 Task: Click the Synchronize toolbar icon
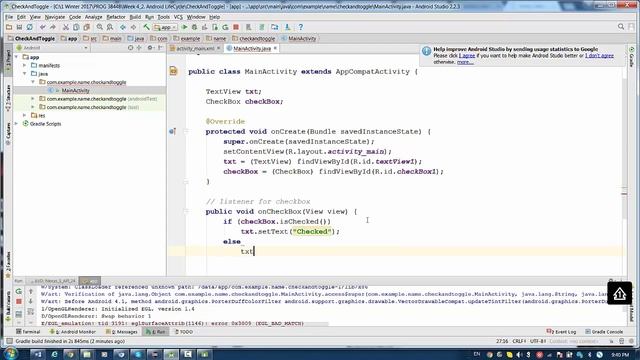click(30, 27)
